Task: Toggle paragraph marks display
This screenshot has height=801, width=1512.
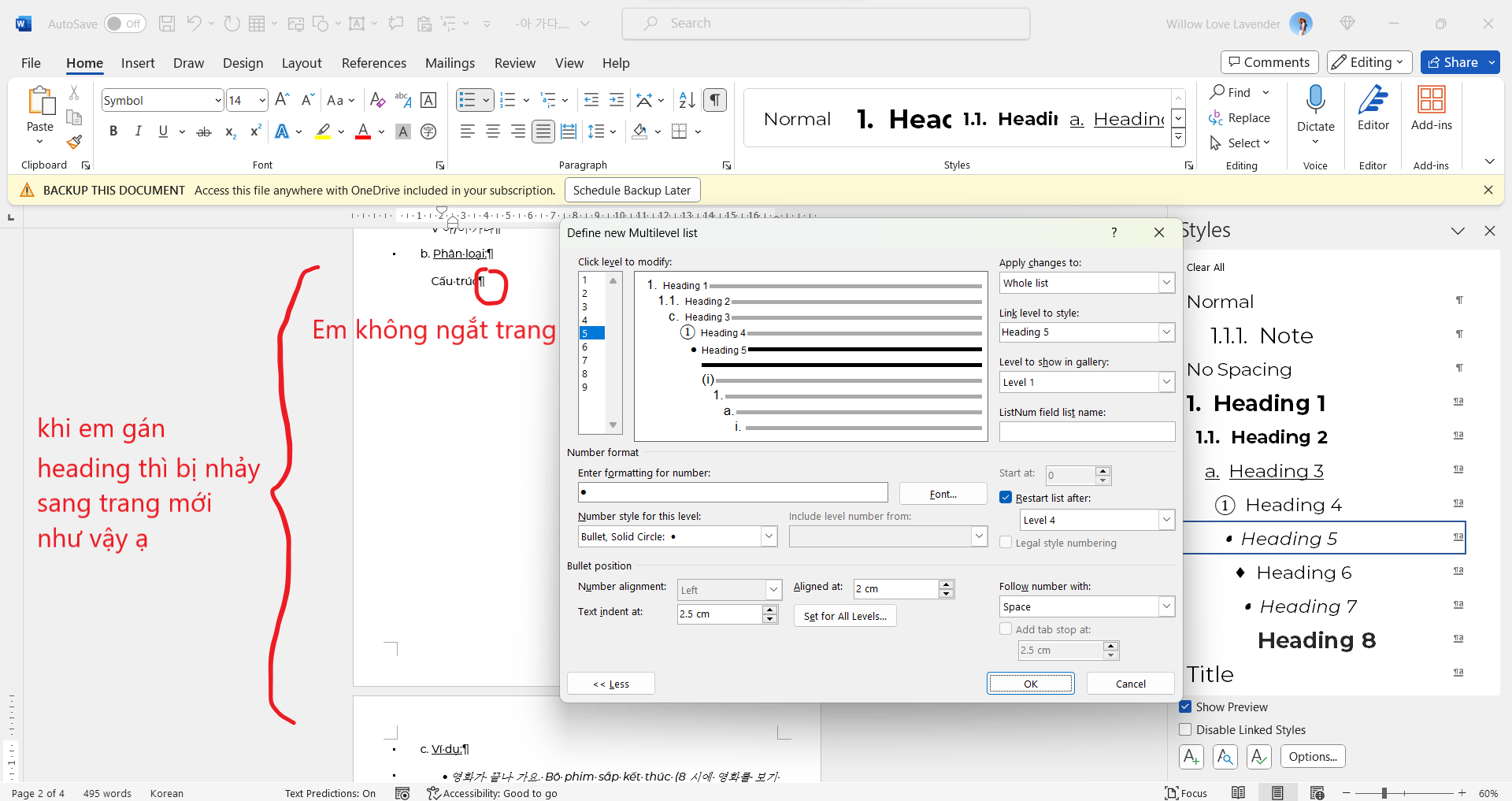Action: point(713,100)
